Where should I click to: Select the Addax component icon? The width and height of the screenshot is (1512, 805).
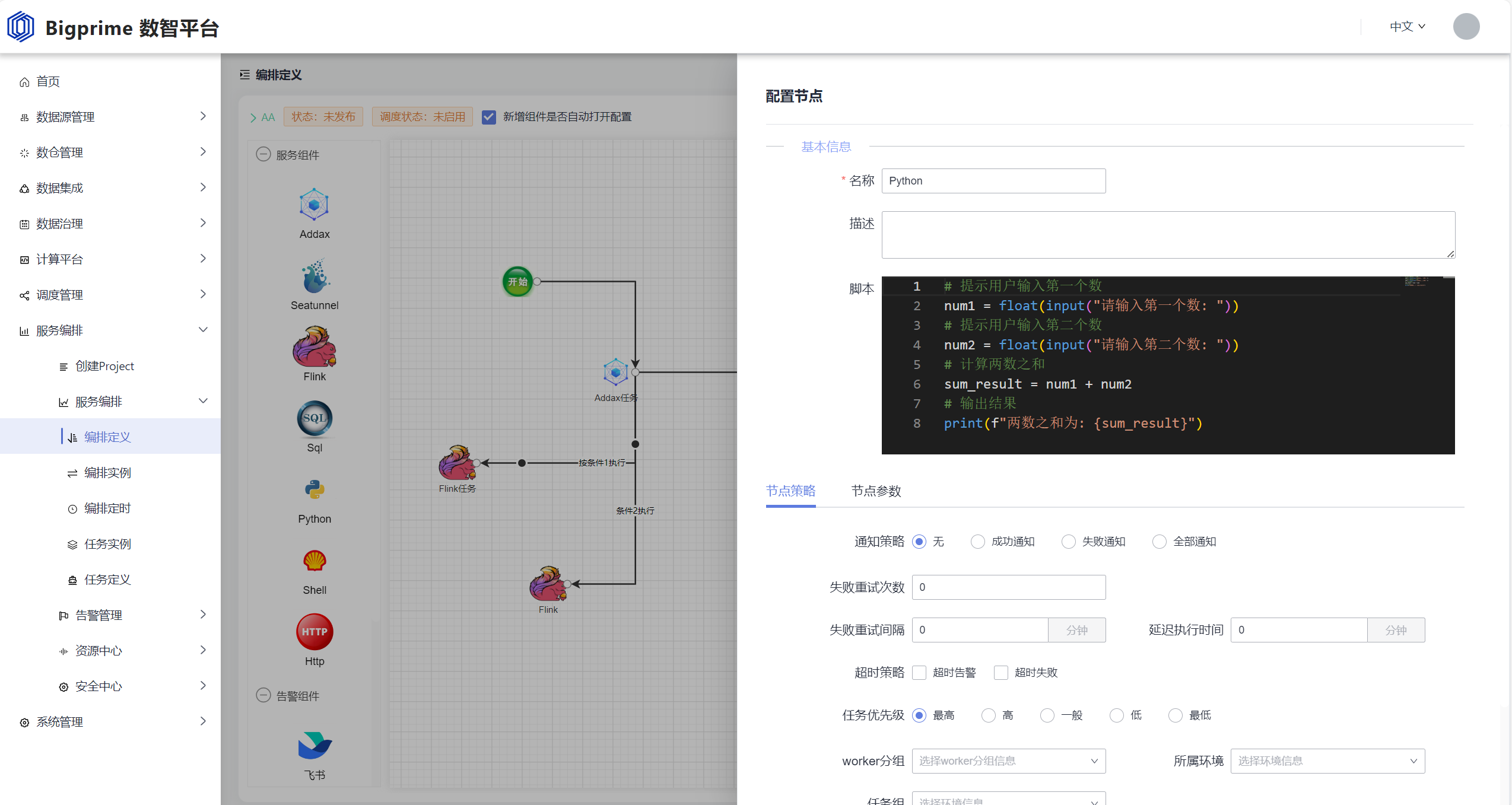point(314,205)
